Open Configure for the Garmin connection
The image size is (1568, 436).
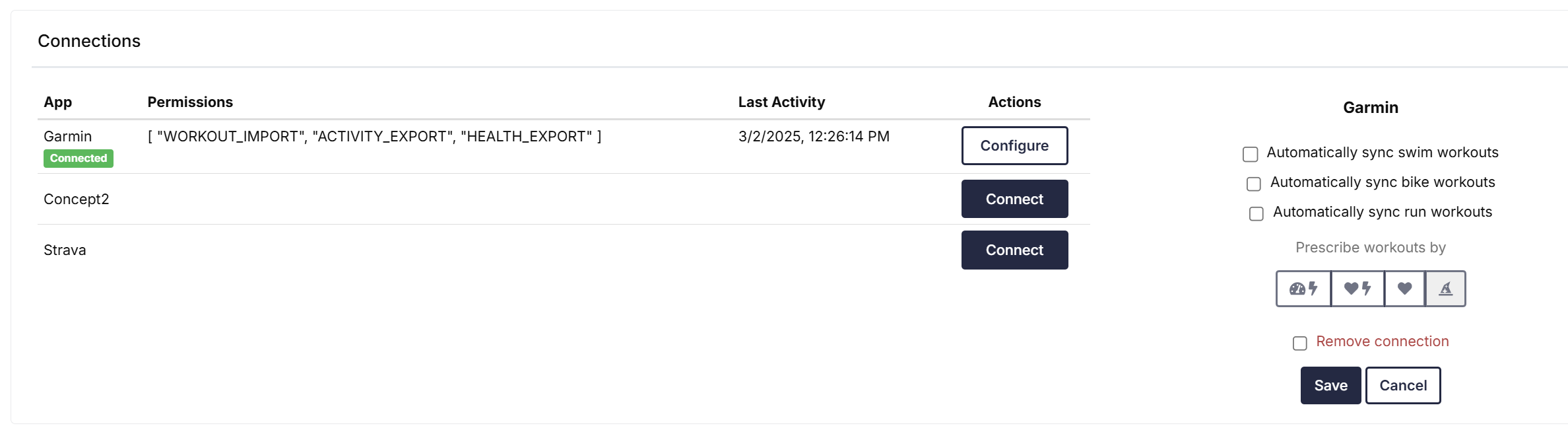(x=1014, y=145)
